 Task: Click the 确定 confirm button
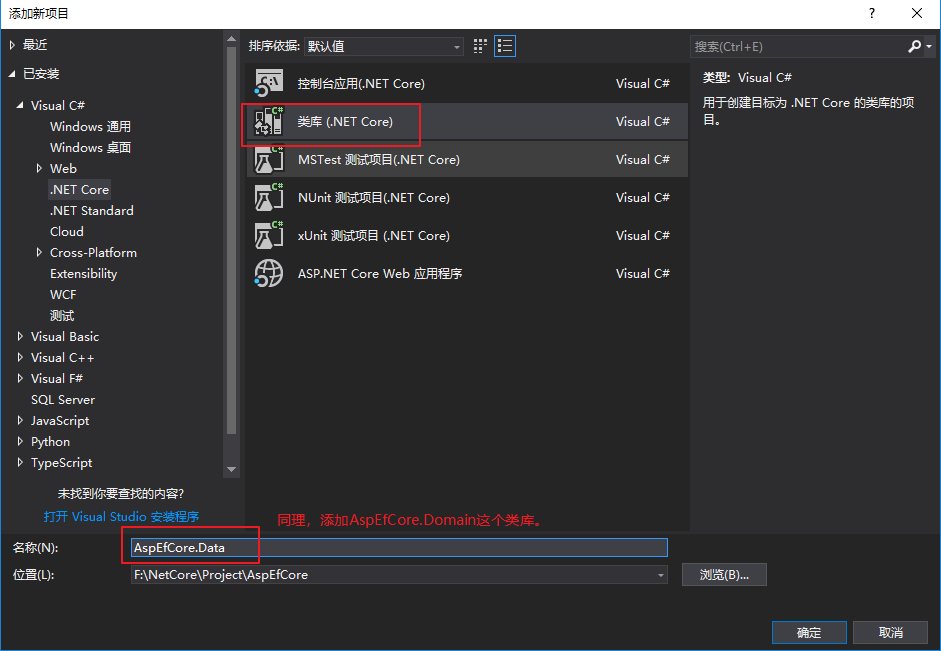808,632
